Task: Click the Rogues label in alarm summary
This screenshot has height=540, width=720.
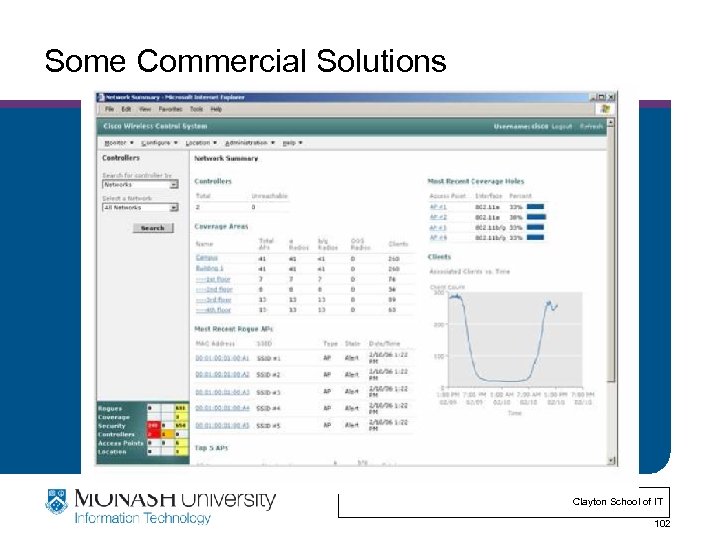Action: coord(110,408)
